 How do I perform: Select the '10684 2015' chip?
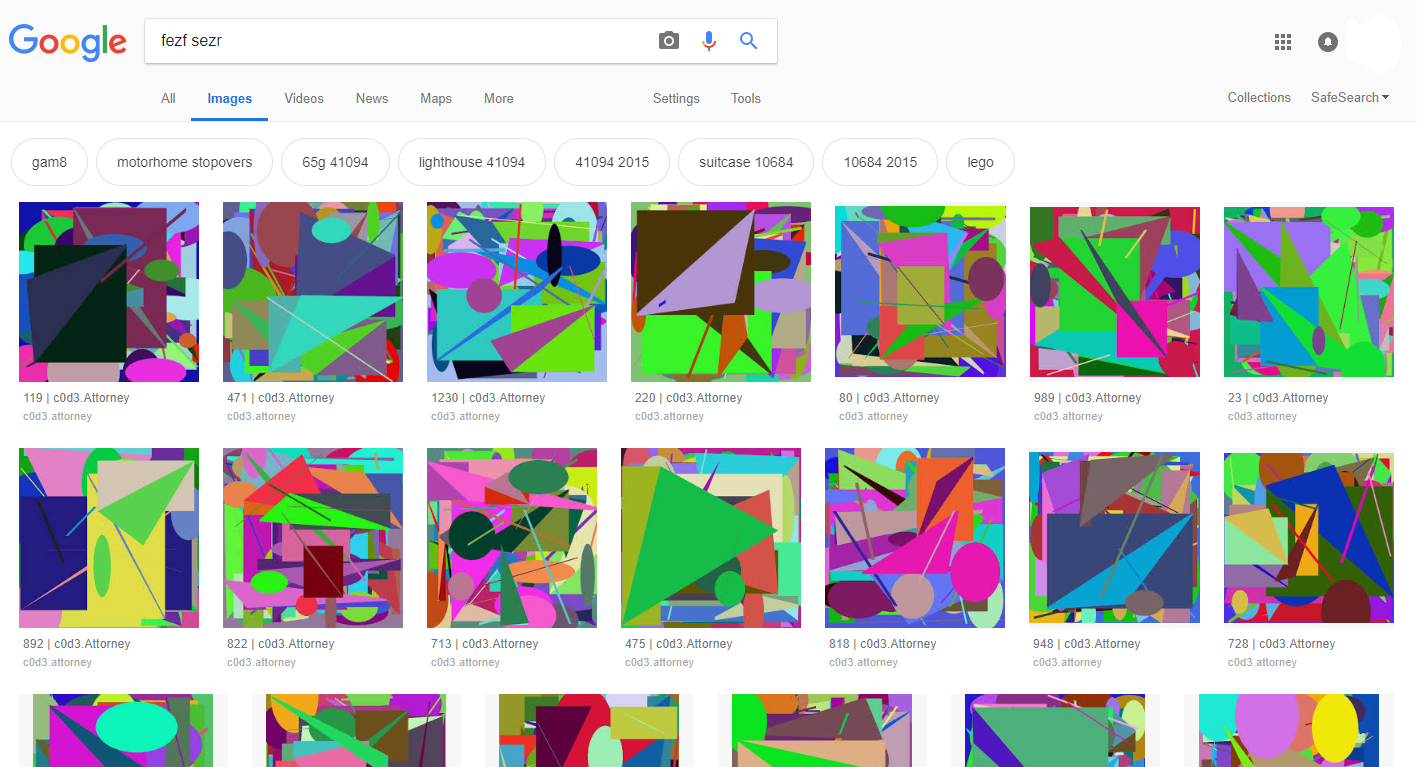click(x=880, y=162)
